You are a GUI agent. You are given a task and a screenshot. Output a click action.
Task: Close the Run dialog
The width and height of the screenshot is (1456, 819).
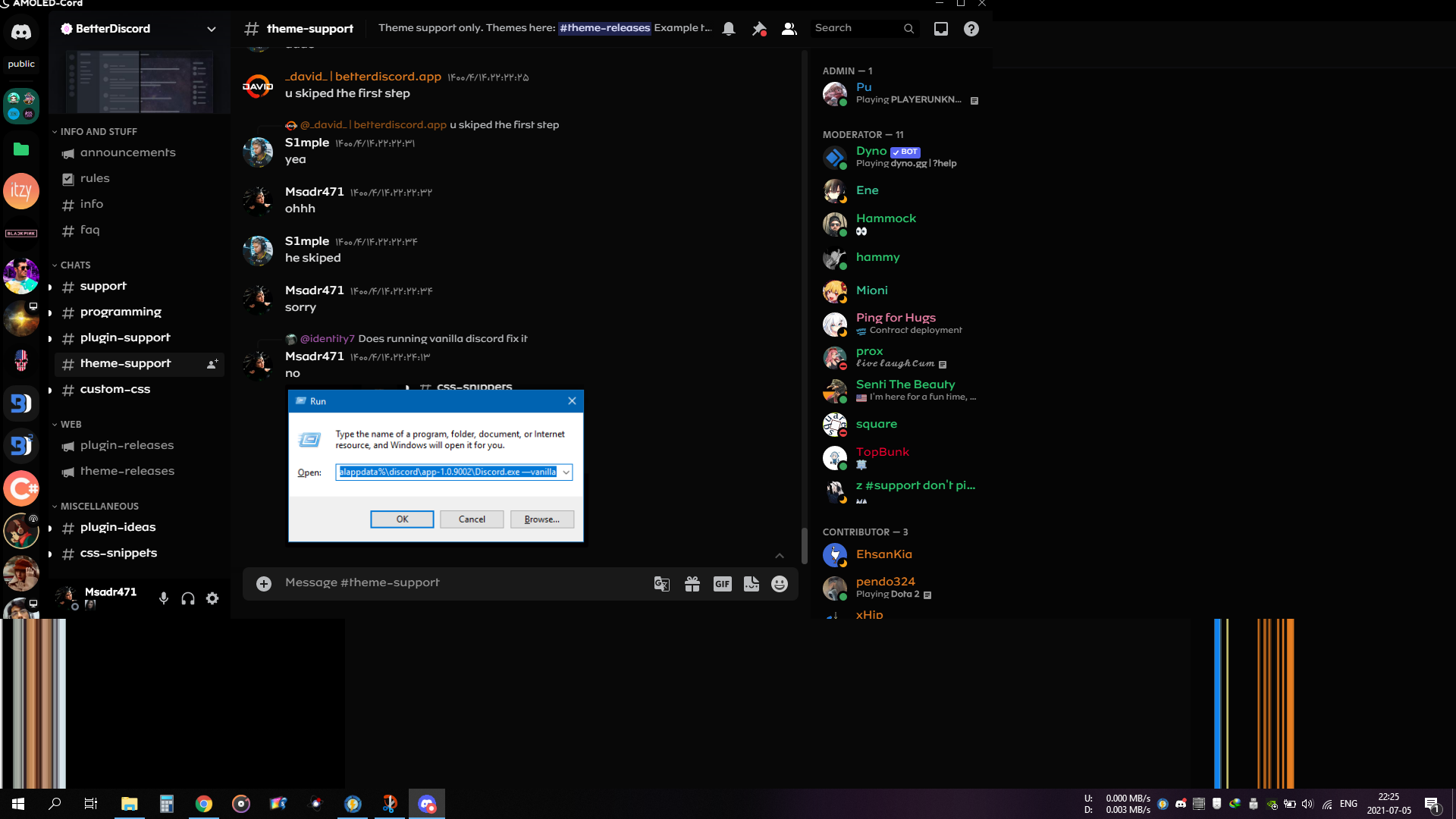[573, 401]
